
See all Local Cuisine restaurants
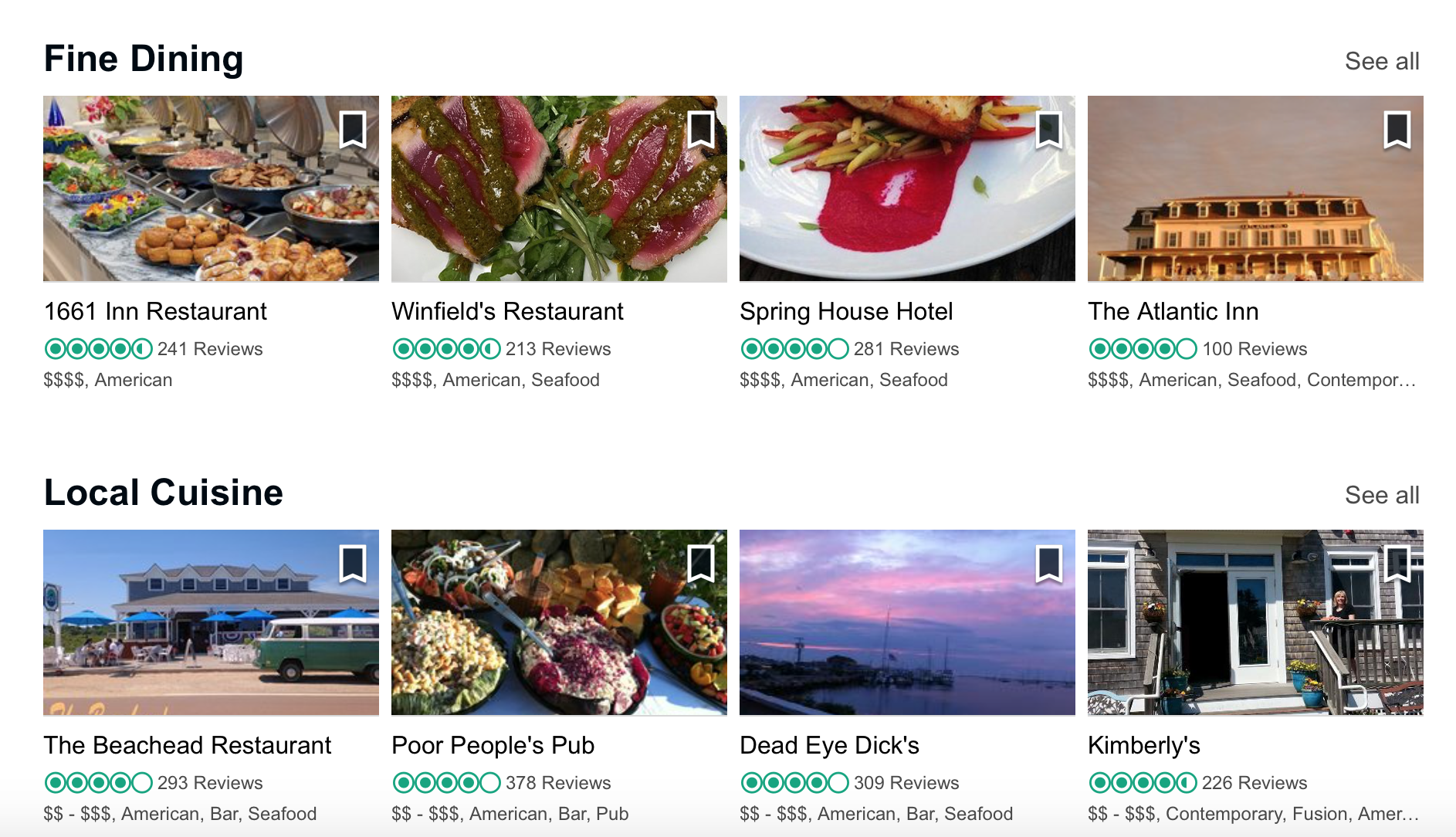pos(1381,495)
